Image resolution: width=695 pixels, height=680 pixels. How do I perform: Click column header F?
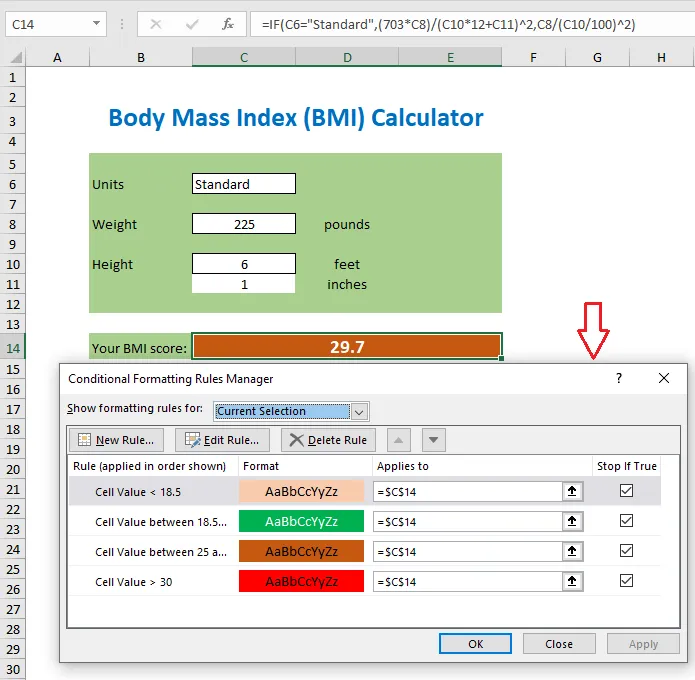click(x=533, y=58)
